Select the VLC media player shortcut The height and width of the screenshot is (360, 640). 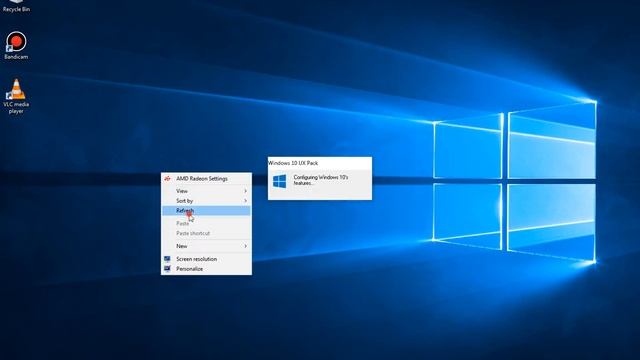click(16, 96)
